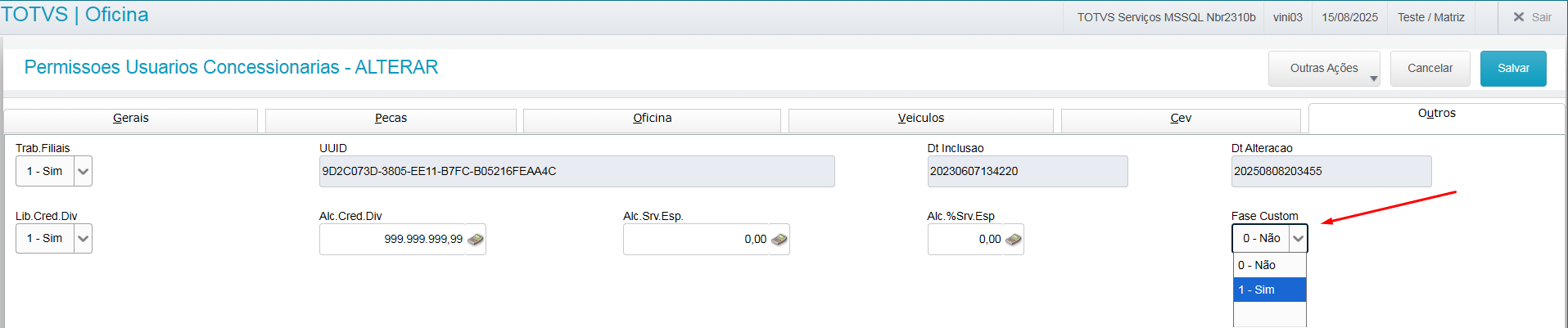Open the Outras Ações menu
This screenshot has height=328, width=1568.
pos(1324,69)
